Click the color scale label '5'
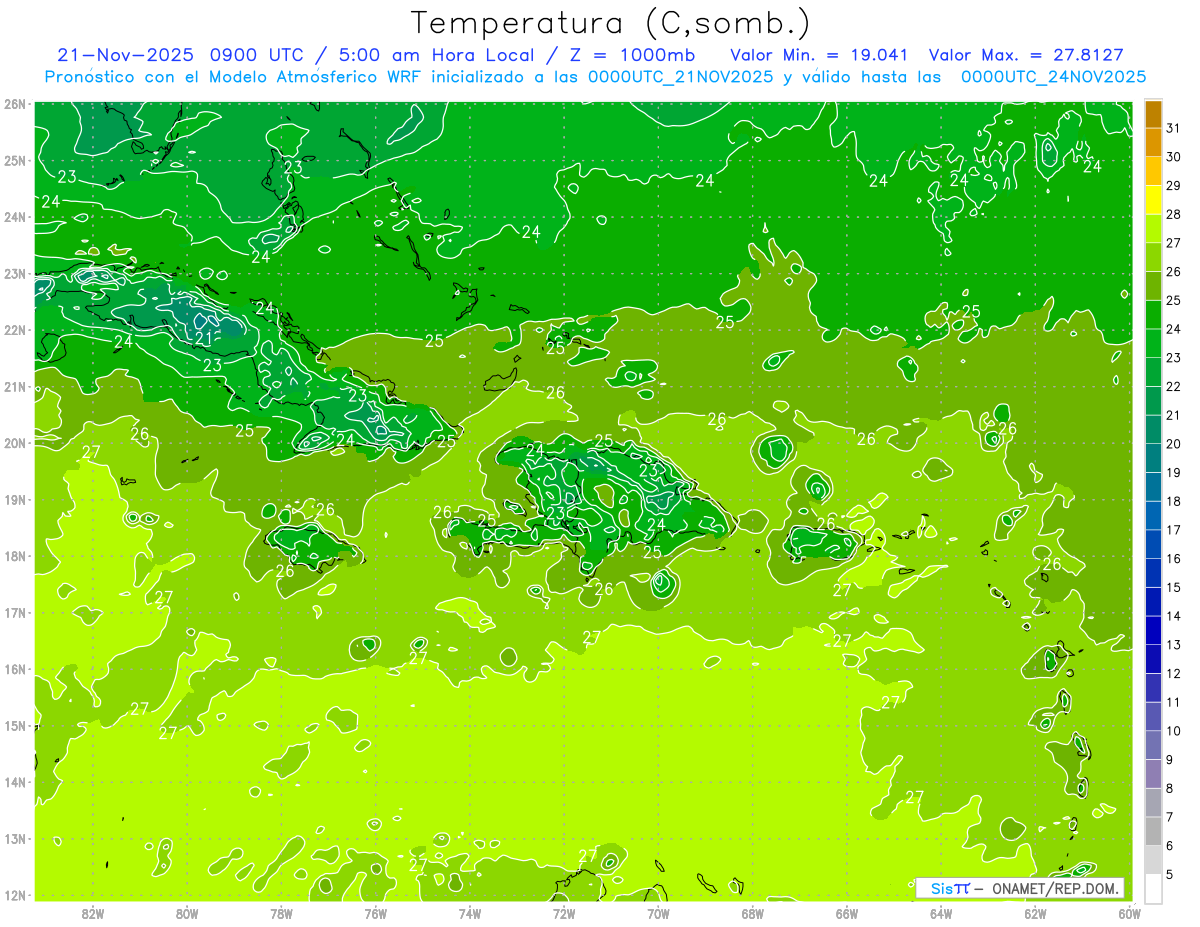Image resolution: width=1200 pixels, height=927 pixels. (x=1171, y=875)
